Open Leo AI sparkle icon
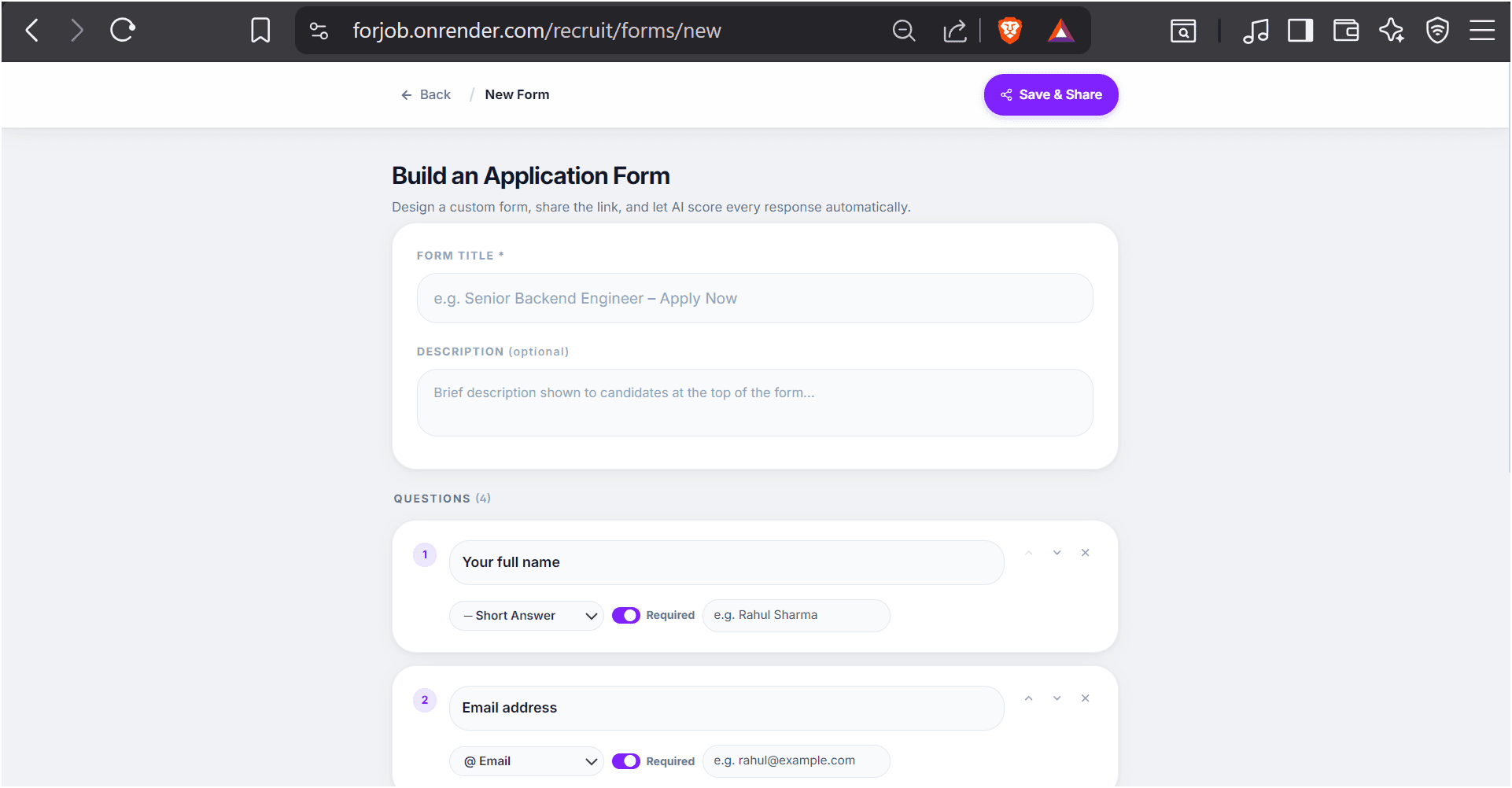The image size is (1512, 788). click(1392, 31)
